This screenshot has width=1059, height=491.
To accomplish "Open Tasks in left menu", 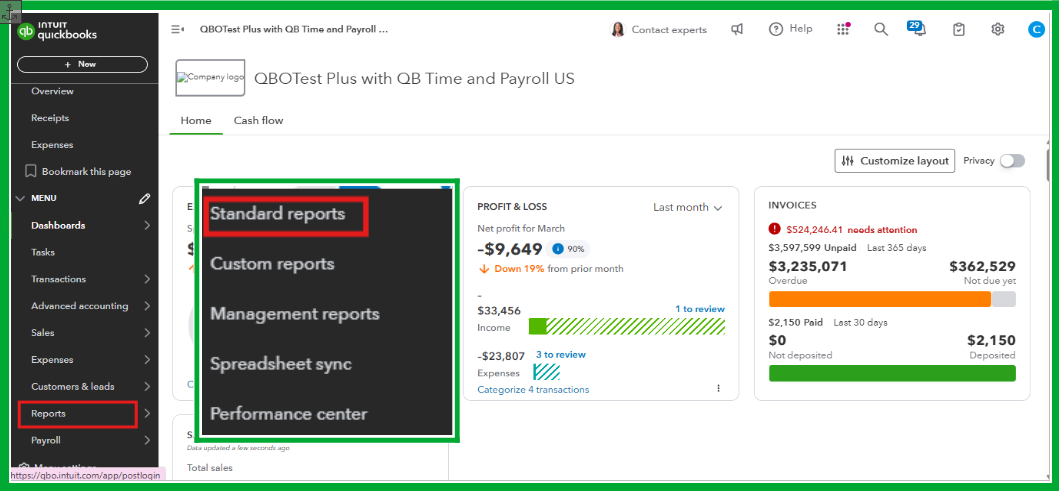I will pos(43,253).
